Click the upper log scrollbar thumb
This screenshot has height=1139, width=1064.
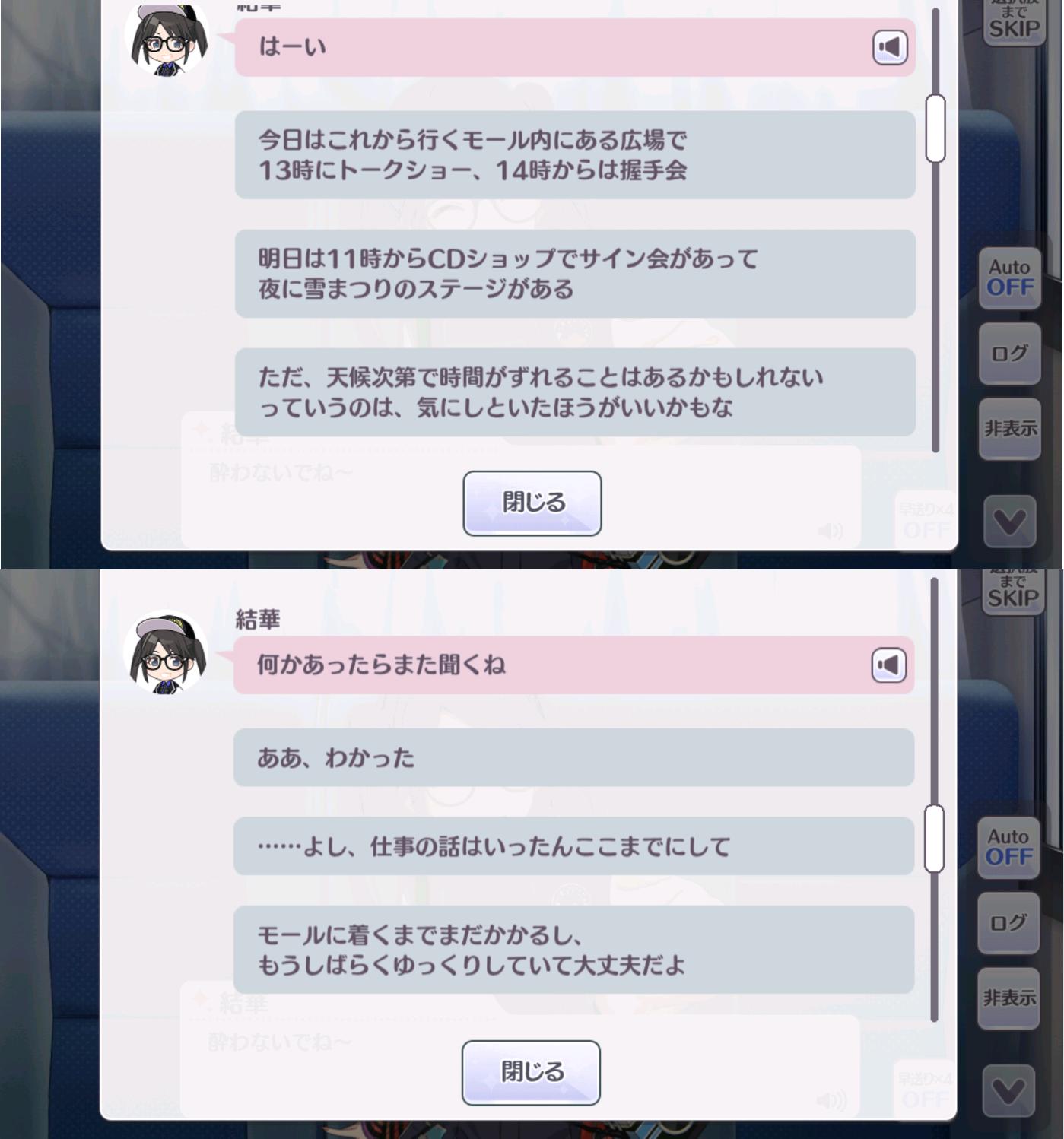pos(935,128)
